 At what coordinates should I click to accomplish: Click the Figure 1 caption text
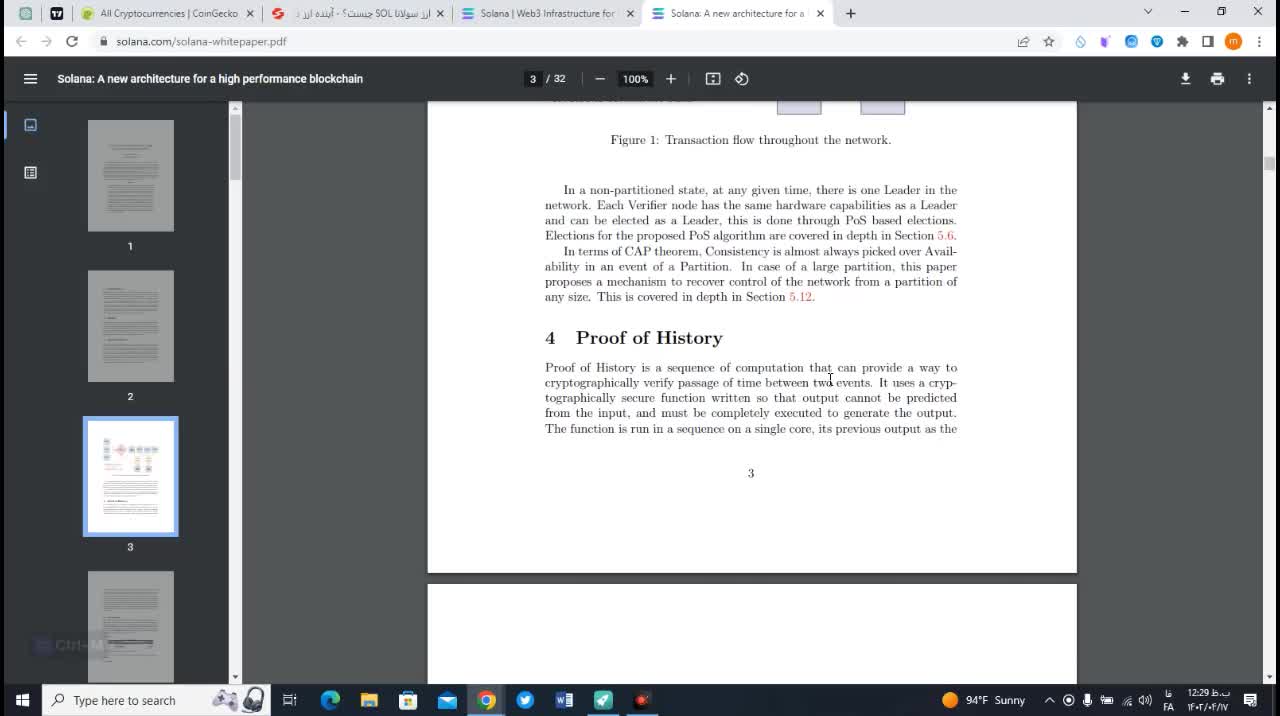point(751,140)
